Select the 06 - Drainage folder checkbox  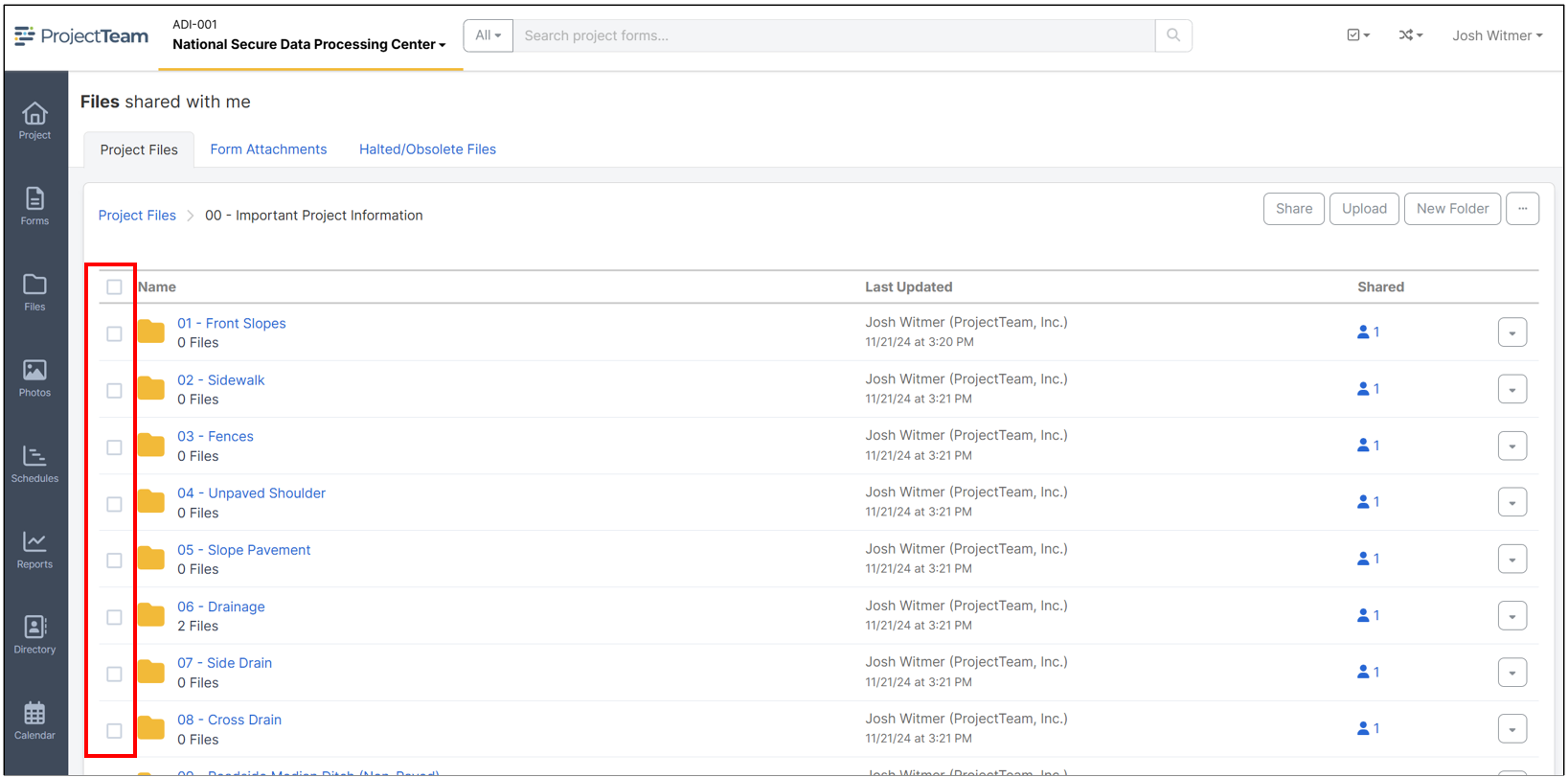114,617
